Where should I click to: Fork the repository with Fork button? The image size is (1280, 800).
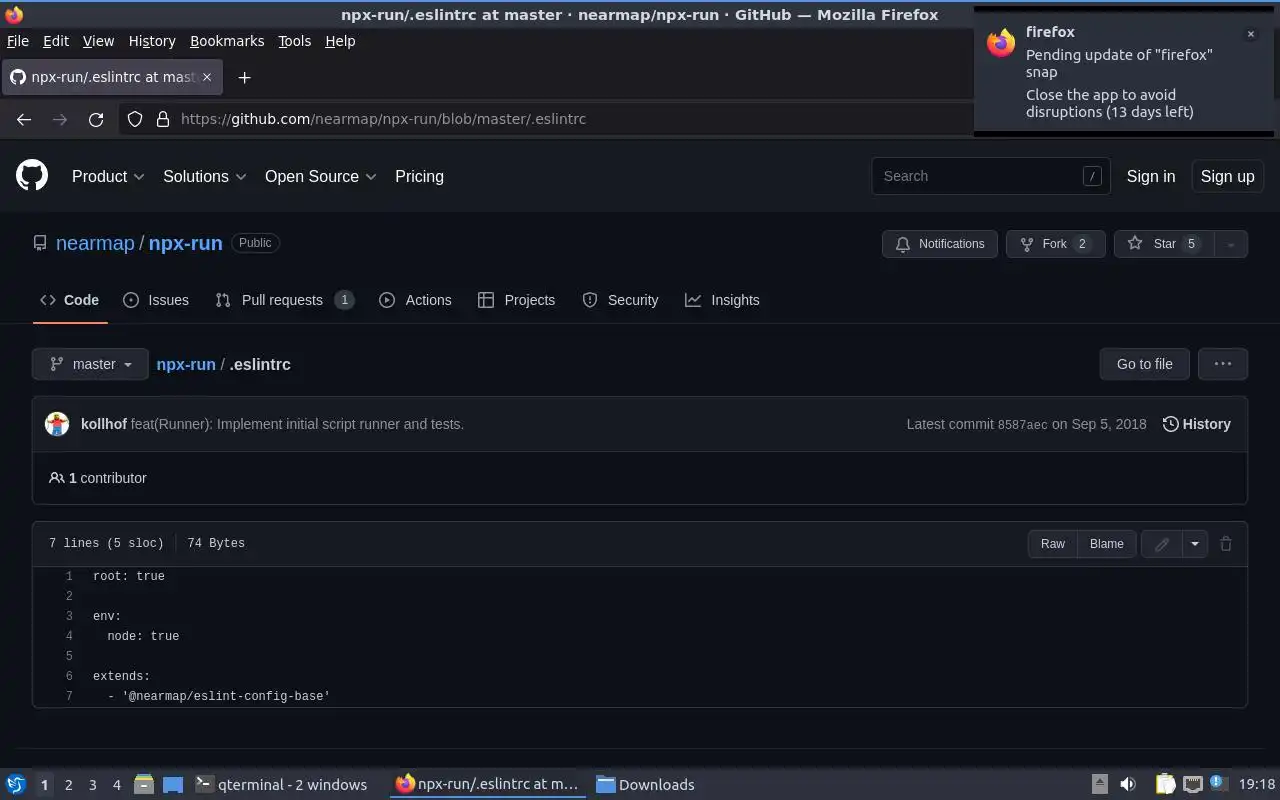pos(1055,244)
